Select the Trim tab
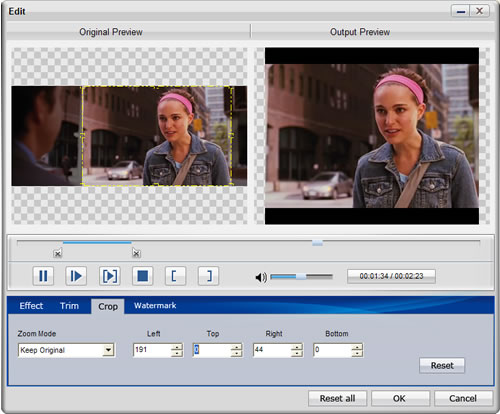This screenshot has width=500, height=414. pyautogui.click(x=69, y=306)
